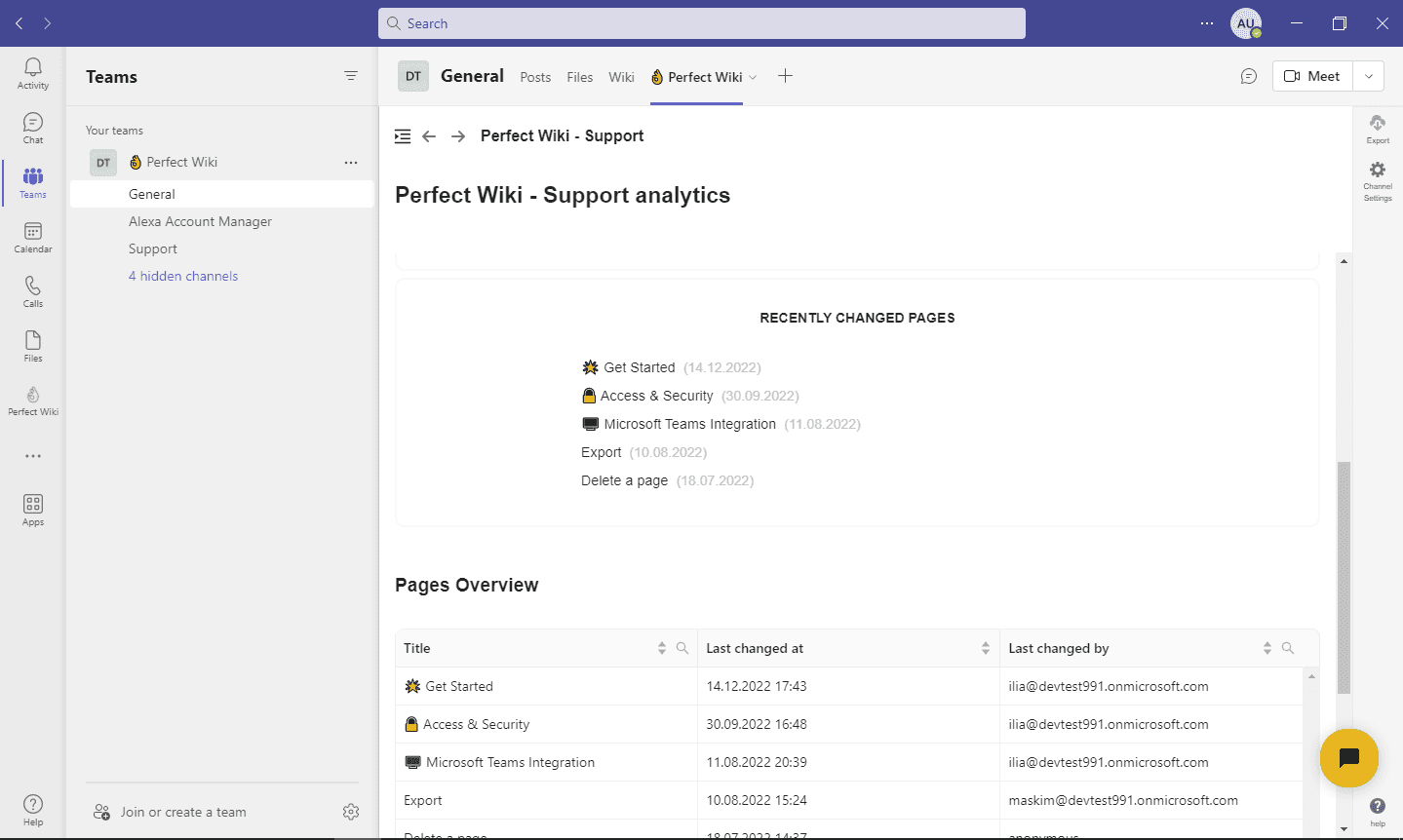Show the 4 hidden channels
The image size is (1403, 840).
(x=183, y=276)
